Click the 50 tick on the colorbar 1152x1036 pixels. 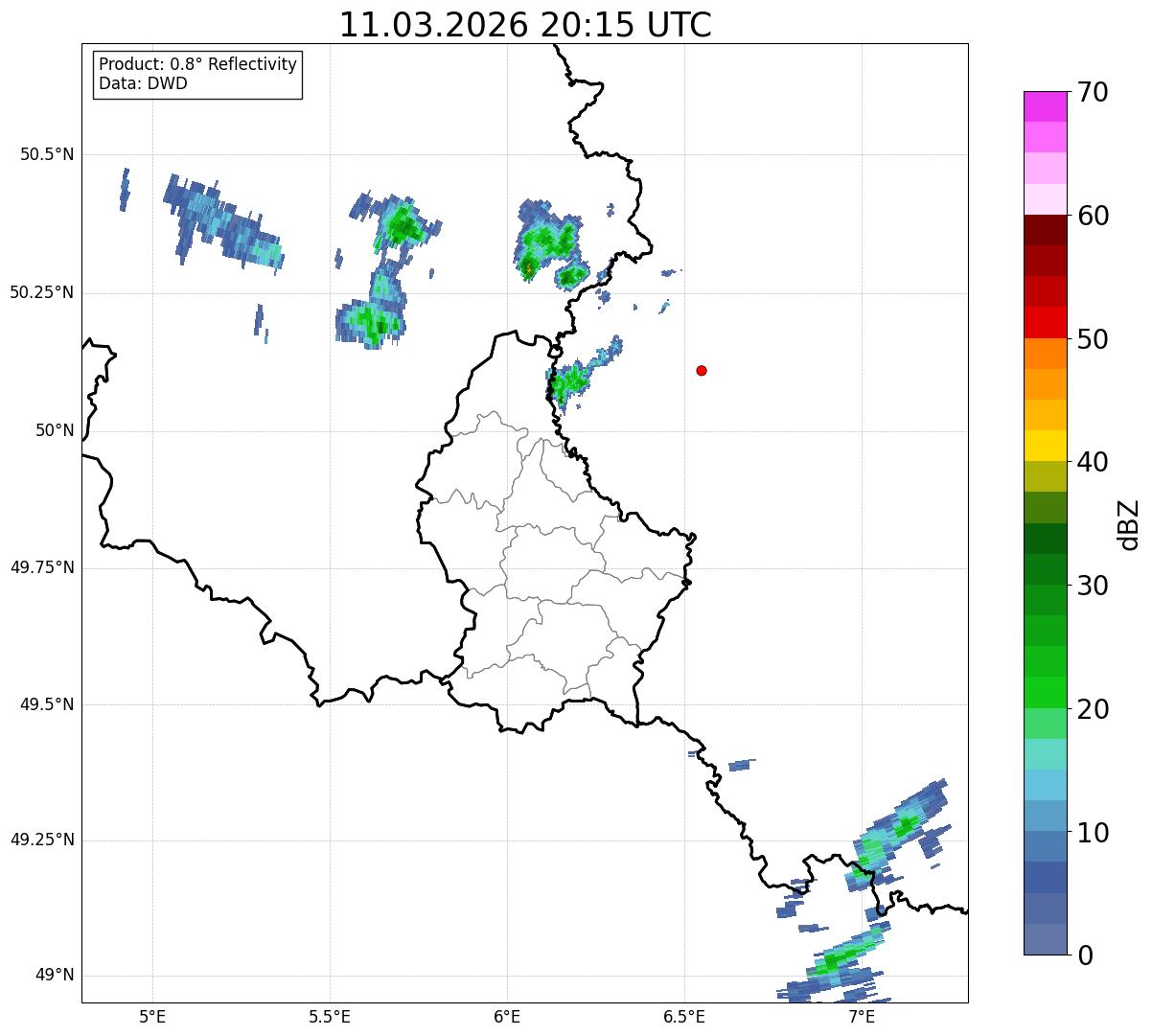pyautogui.click(x=1093, y=339)
